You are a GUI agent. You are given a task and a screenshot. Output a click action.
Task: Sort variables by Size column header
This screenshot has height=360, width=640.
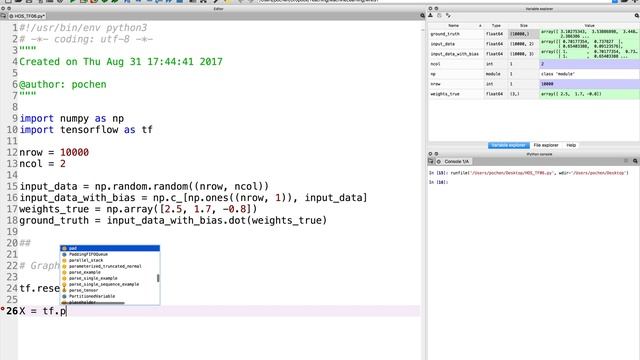524,25
